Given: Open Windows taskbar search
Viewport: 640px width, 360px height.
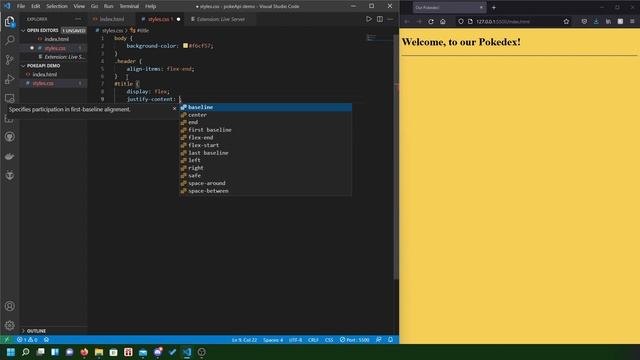Looking at the screenshot, I should (x=25, y=352).
